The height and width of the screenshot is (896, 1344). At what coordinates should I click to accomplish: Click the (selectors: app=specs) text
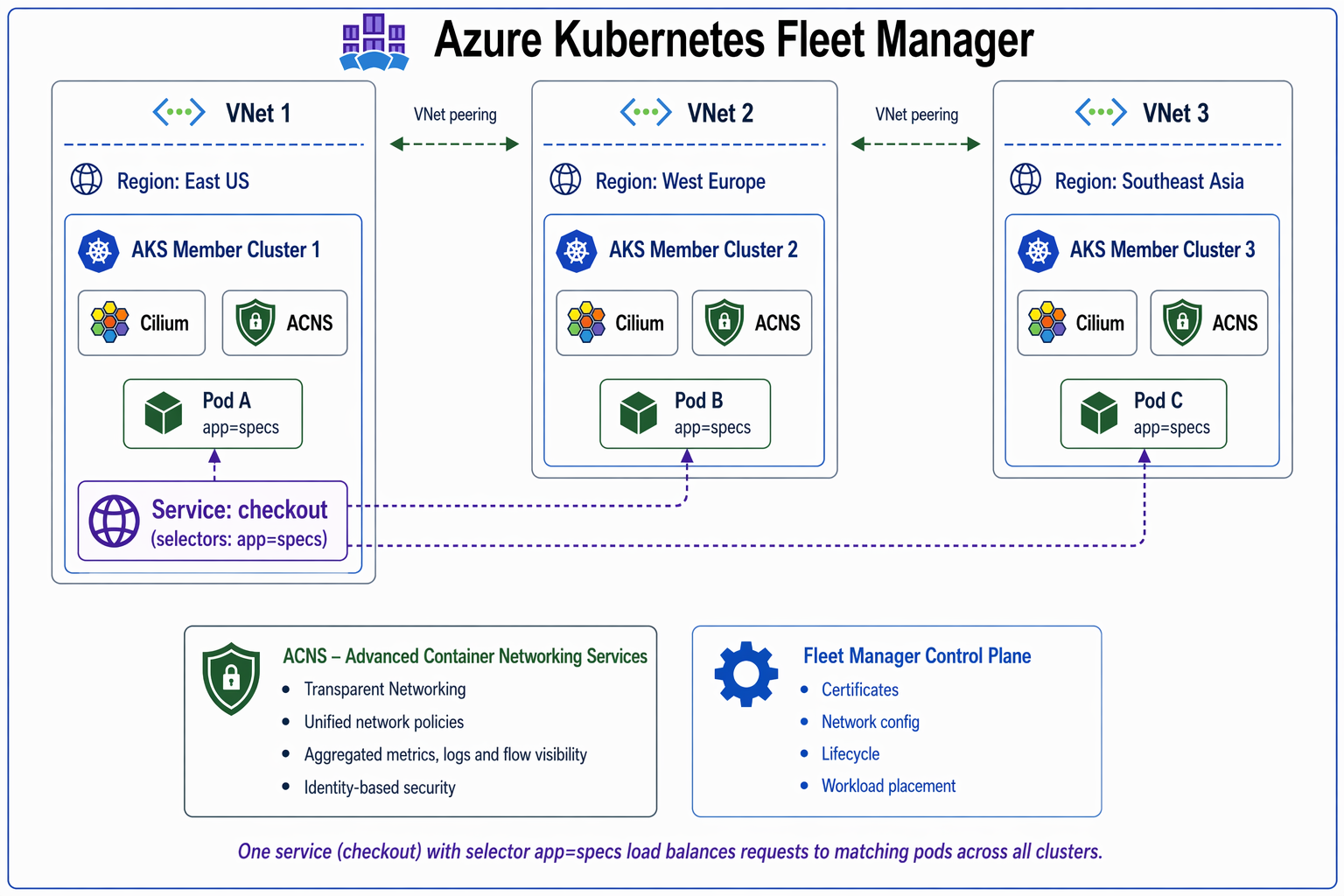pyautogui.click(x=239, y=539)
